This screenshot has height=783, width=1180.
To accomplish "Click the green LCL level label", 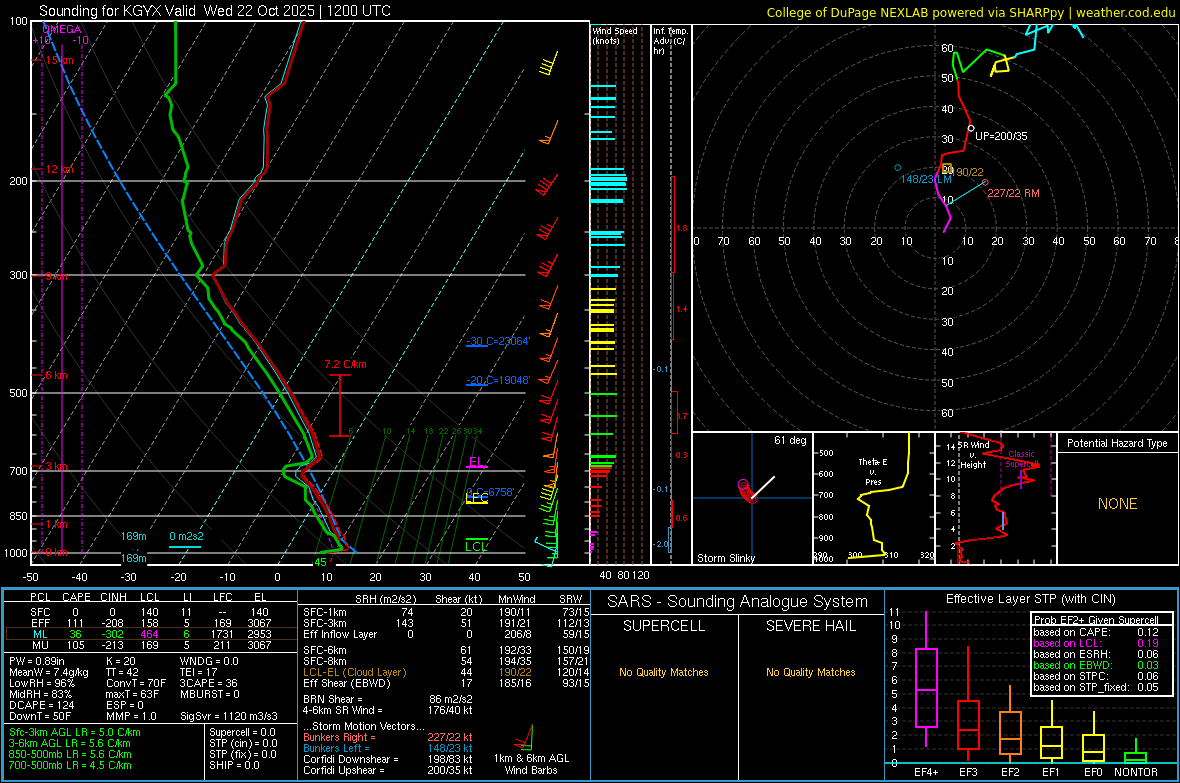I will [476, 547].
